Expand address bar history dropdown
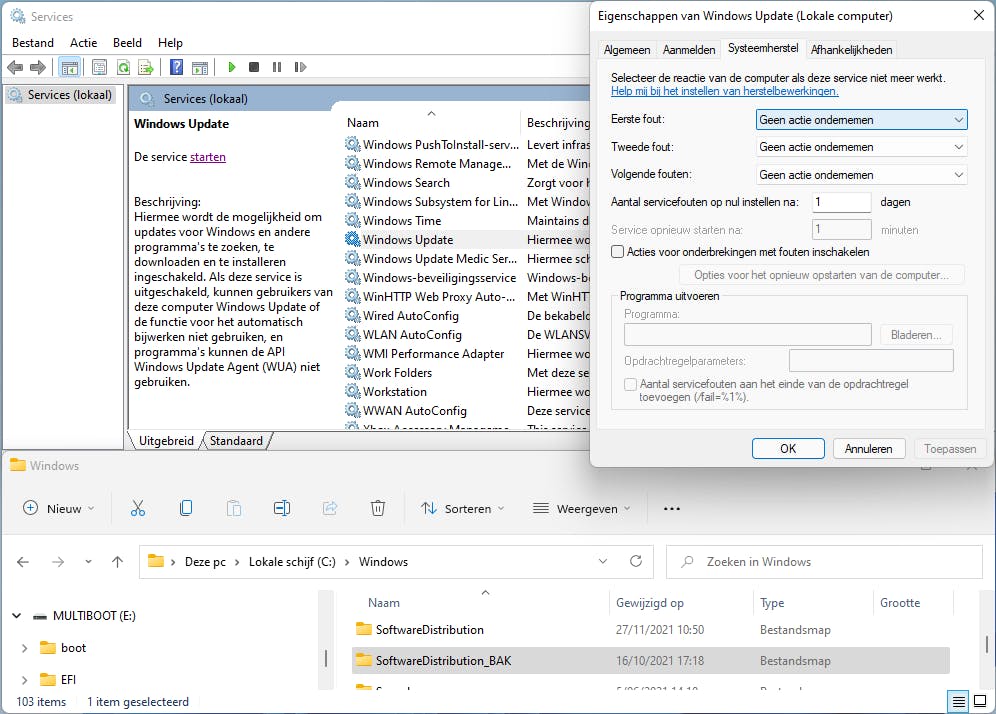This screenshot has height=714, width=996. [x=603, y=561]
